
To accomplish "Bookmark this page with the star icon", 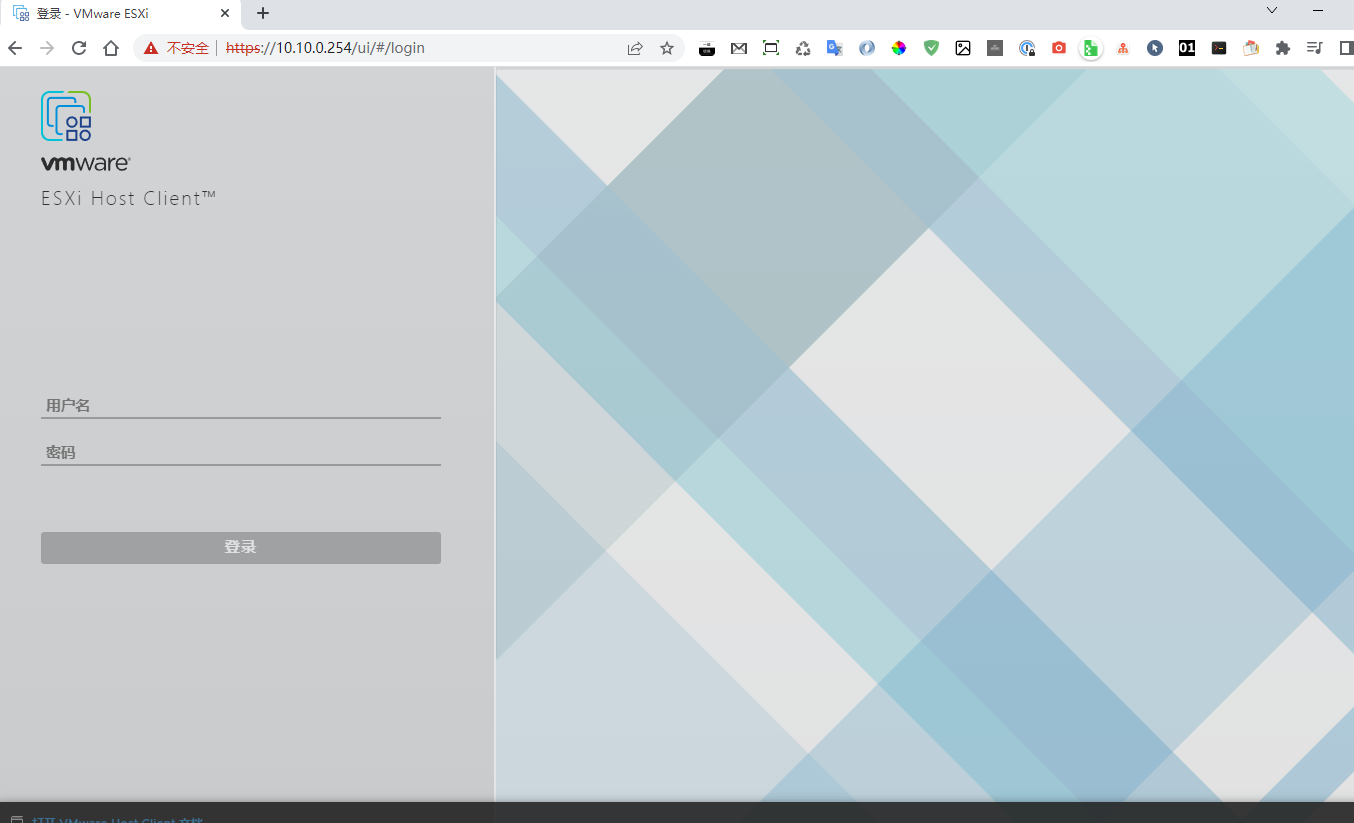I will pyautogui.click(x=667, y=48).
